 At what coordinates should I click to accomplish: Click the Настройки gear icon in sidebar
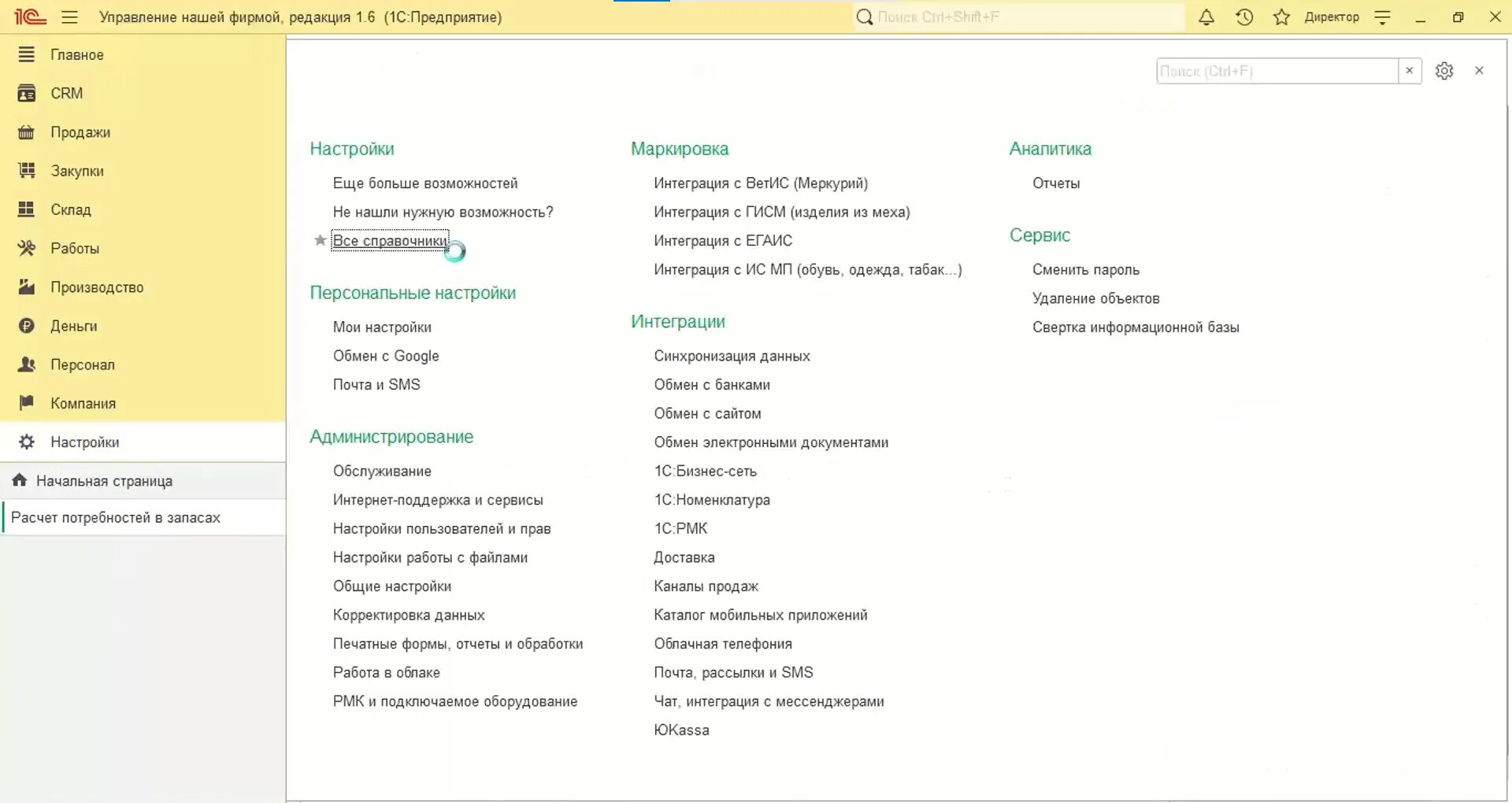tap(27, 442)
